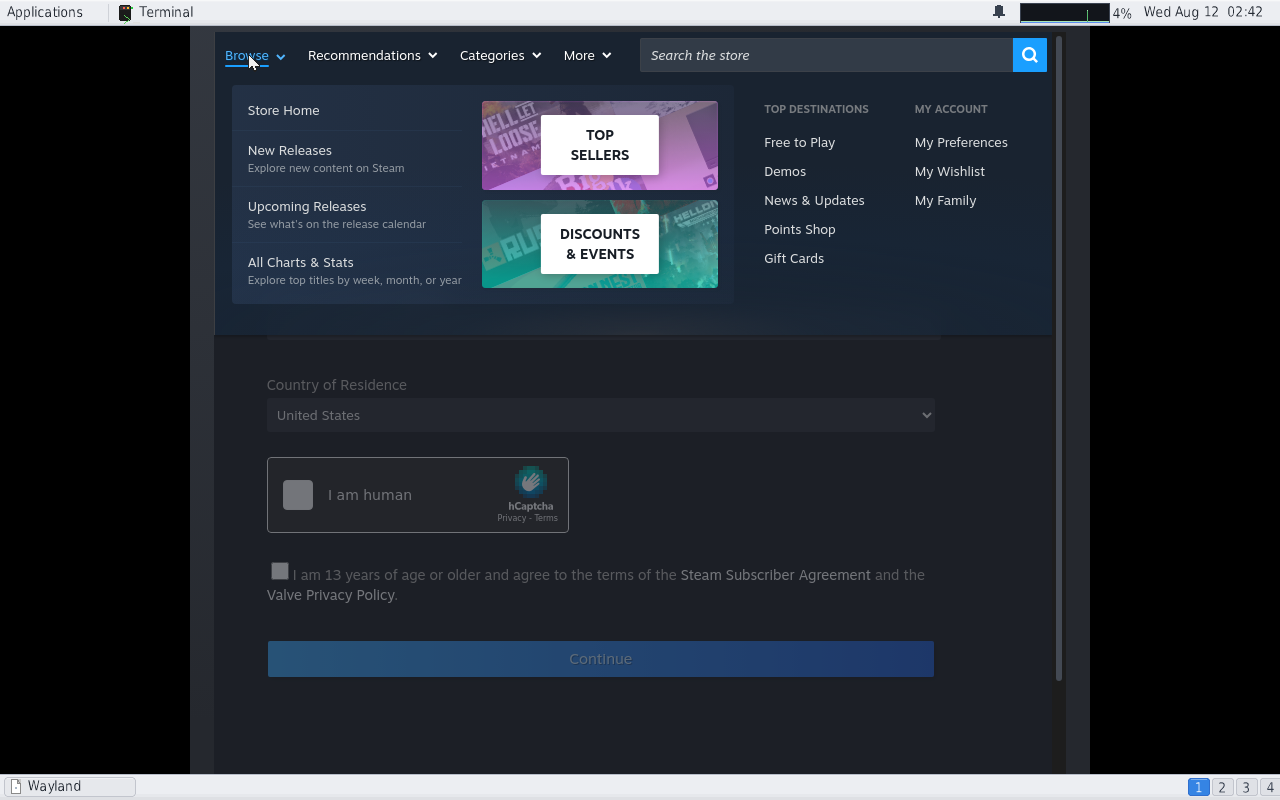Click the 'Country of Residence' label
The width and height of the screenshot is (1280, 800).
pos(337,385)
